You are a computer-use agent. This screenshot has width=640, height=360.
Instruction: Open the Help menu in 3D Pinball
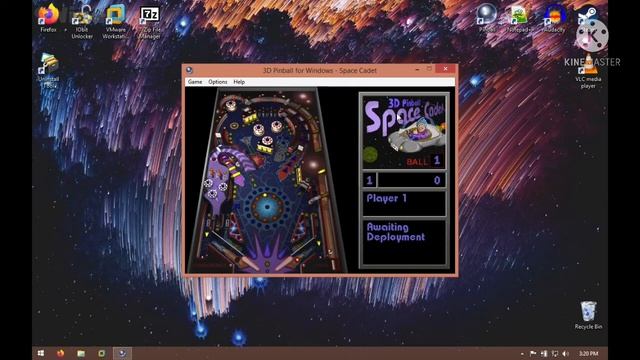pyautogui.click(x=239, y=82)
